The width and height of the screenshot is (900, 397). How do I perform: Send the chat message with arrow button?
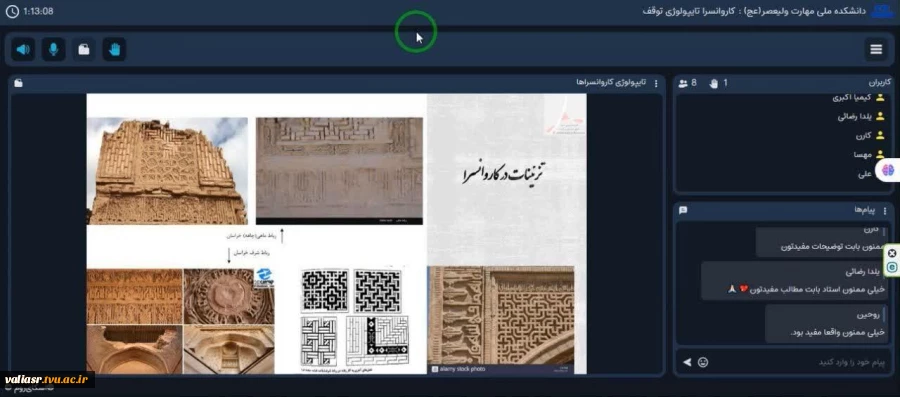coord(686,362)
